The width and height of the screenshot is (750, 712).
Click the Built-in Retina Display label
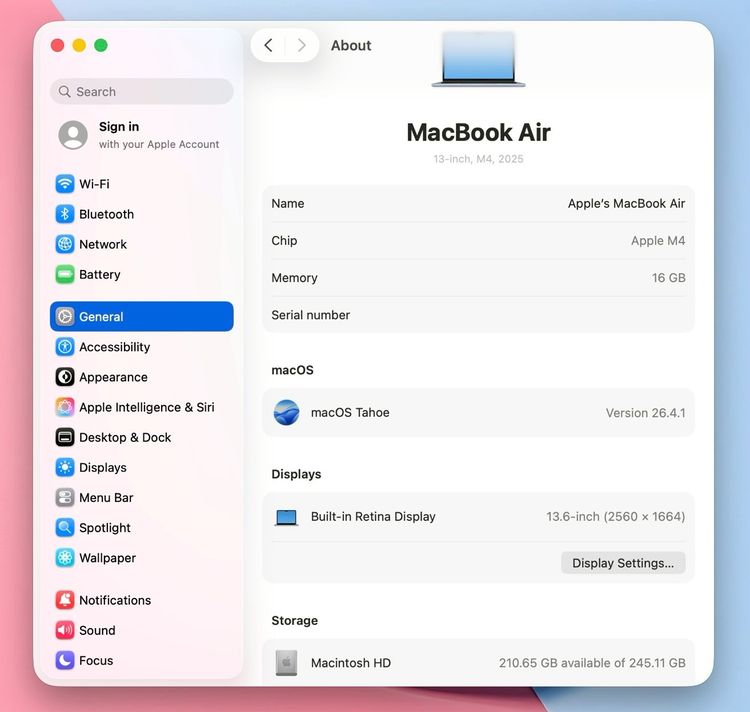pyautogui.click(x=373, y=516)
